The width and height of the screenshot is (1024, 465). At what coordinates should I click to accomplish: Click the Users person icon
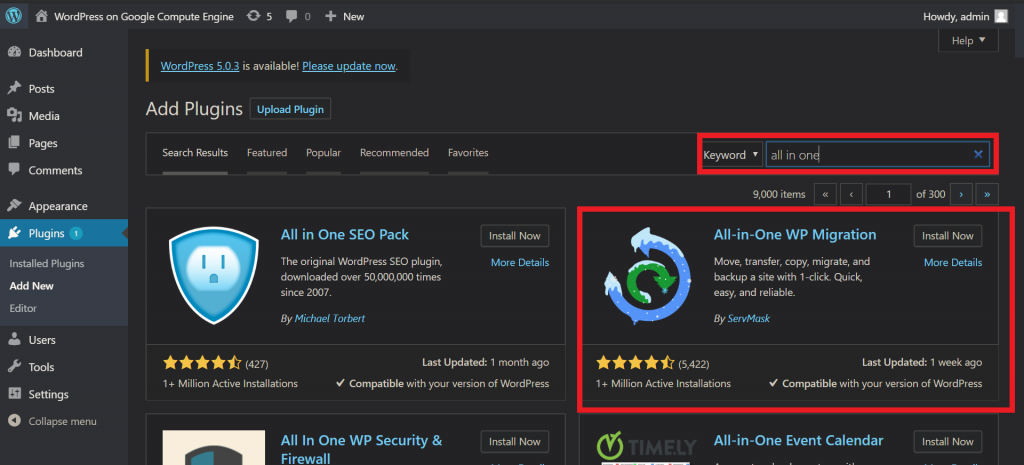pos(14,340)
